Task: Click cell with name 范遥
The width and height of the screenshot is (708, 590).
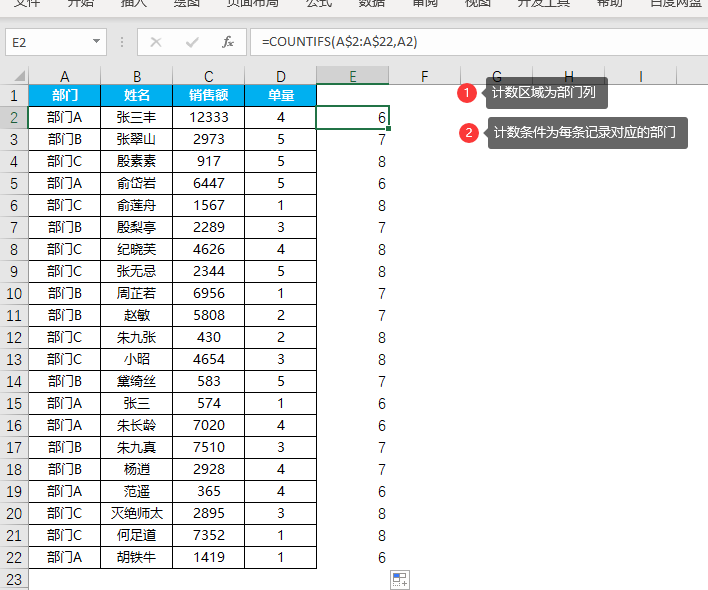Action: 136,491
